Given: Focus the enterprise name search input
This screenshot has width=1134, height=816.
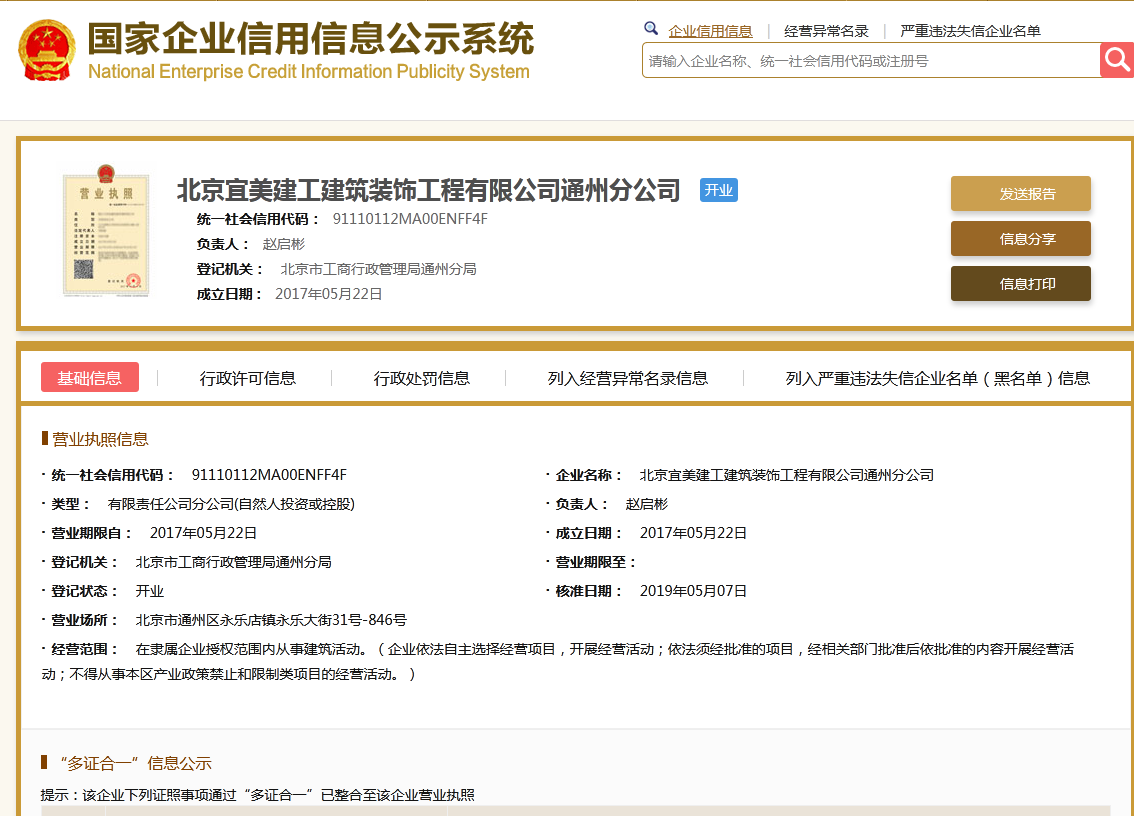Looking at the screenshot, I should 871,61.
